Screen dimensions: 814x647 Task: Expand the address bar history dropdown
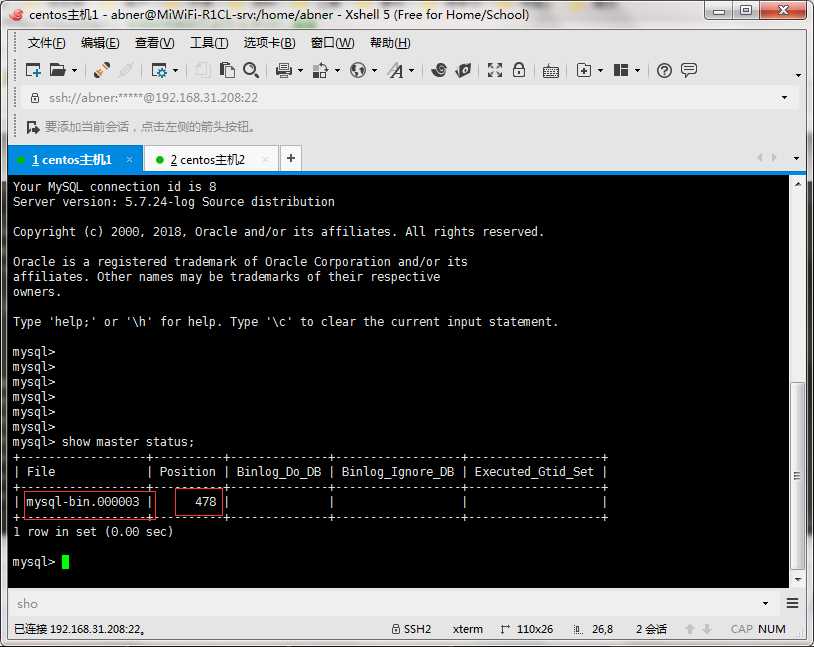click(x=784, y=98)
